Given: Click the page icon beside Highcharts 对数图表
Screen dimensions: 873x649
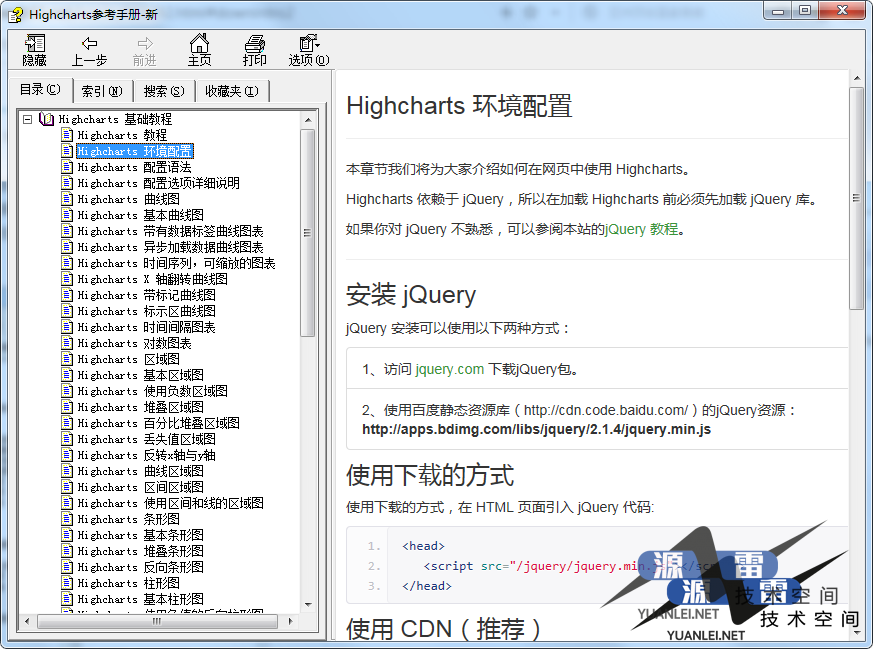Looking at the screenshot, I should tap(67, 343).
